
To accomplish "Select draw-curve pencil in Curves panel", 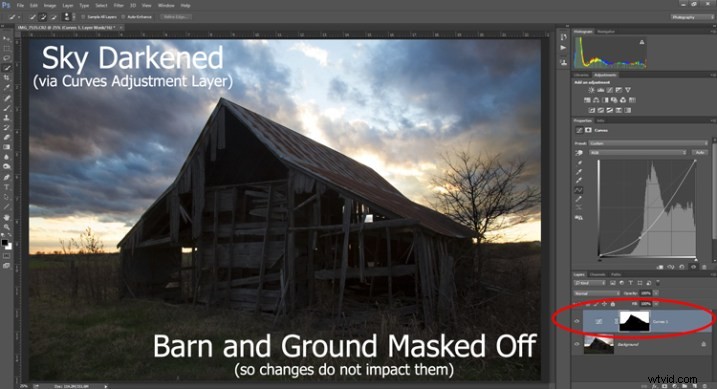I will (x=579, y=199).
